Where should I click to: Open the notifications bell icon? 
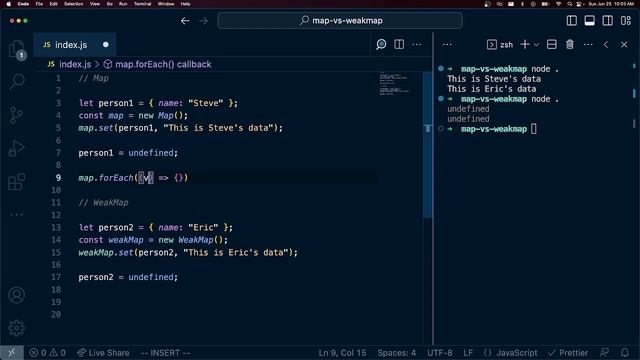click(624, 353)
